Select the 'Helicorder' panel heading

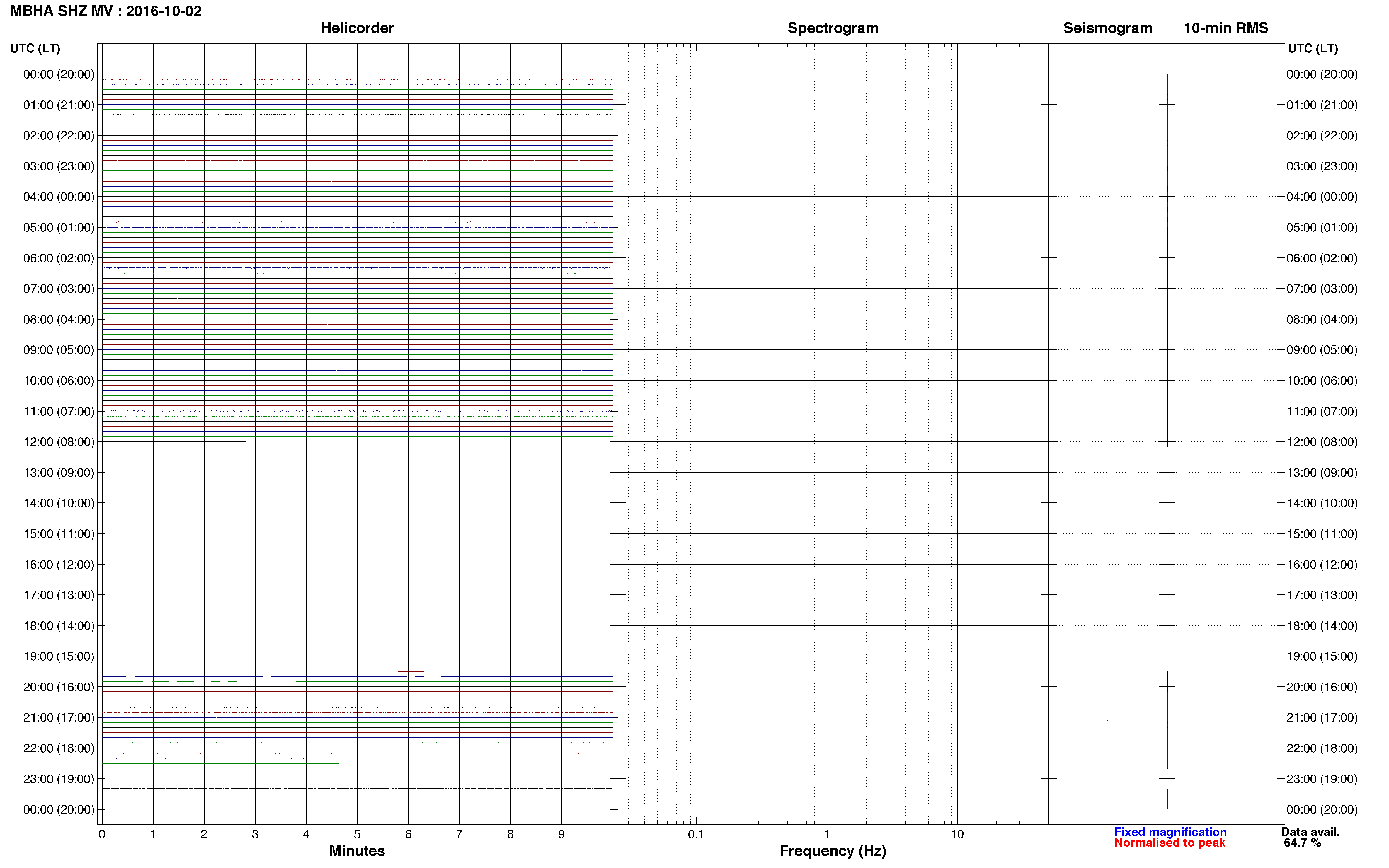357,28
